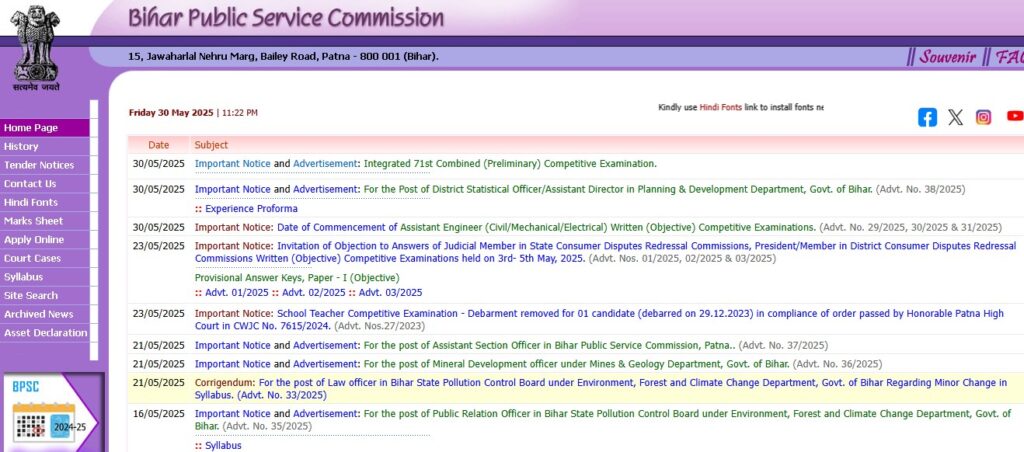Open answer key Advt. 03/2025

pyautogui.click(x=391, y=293)
